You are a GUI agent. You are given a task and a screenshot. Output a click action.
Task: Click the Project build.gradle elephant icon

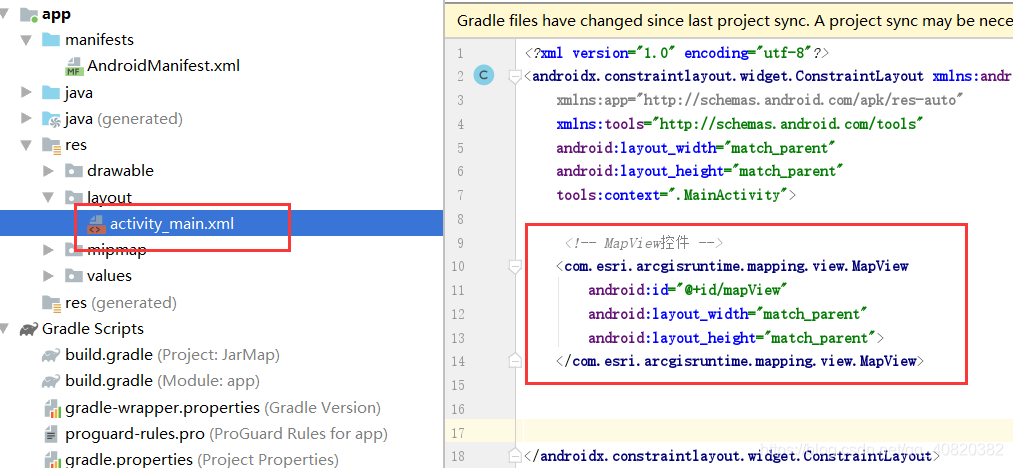pyautogui.click(x=51, y=355)
